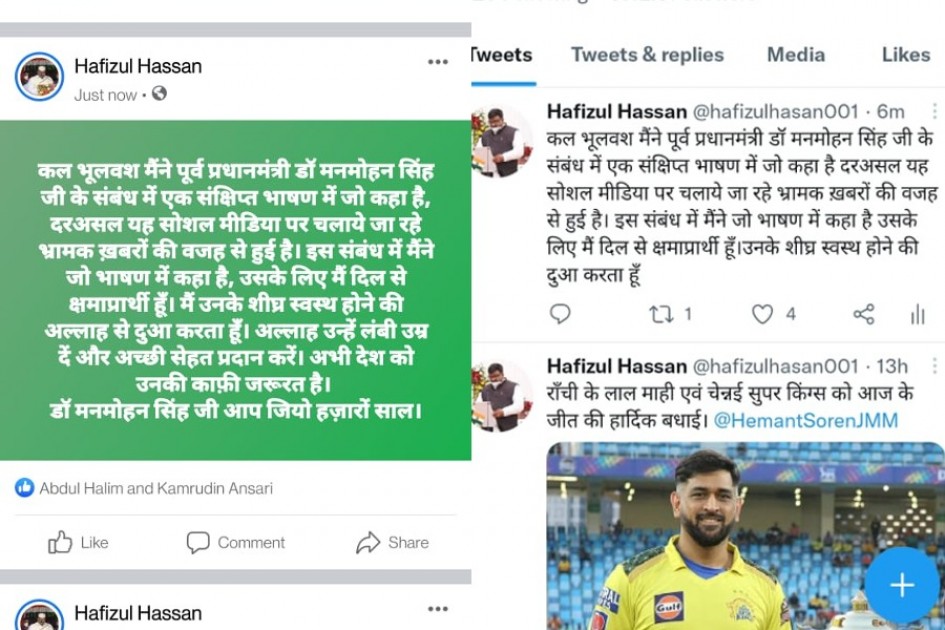Click the reply icon under the first tweet
Screen dimensions: 945x630
click(560, 313)
